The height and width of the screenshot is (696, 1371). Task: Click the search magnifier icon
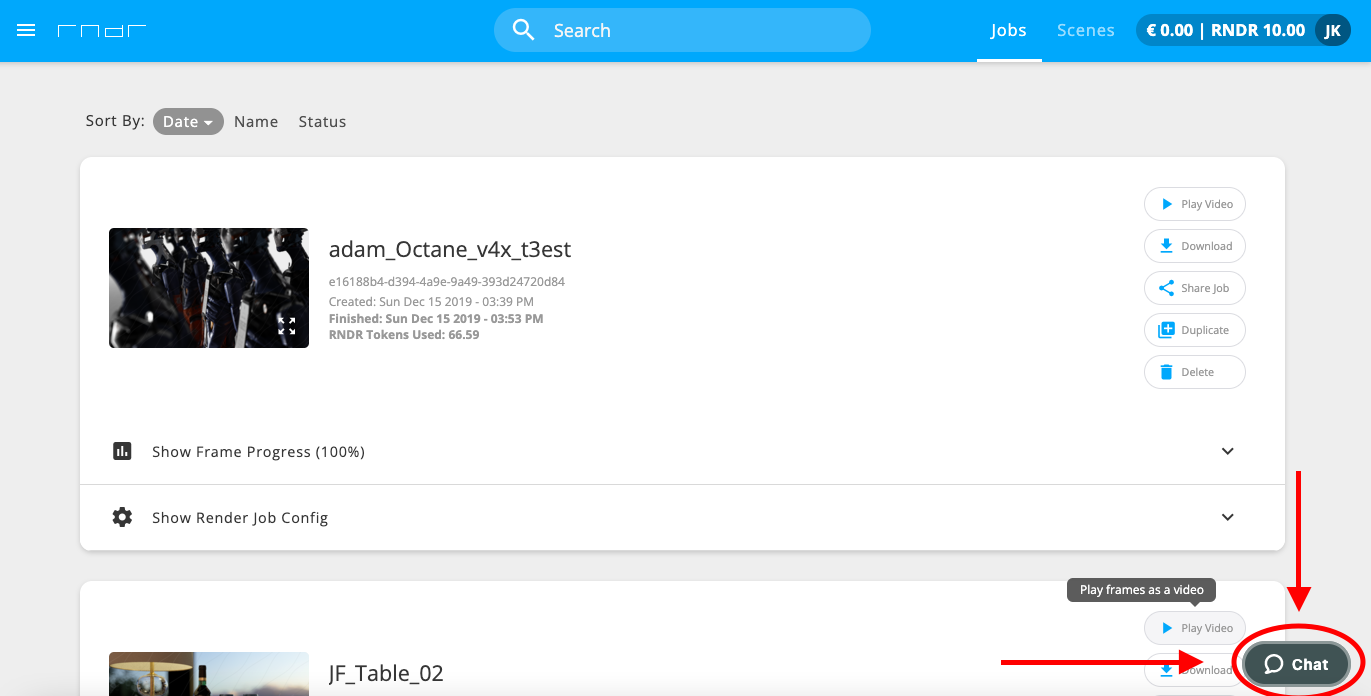point(524,30)
